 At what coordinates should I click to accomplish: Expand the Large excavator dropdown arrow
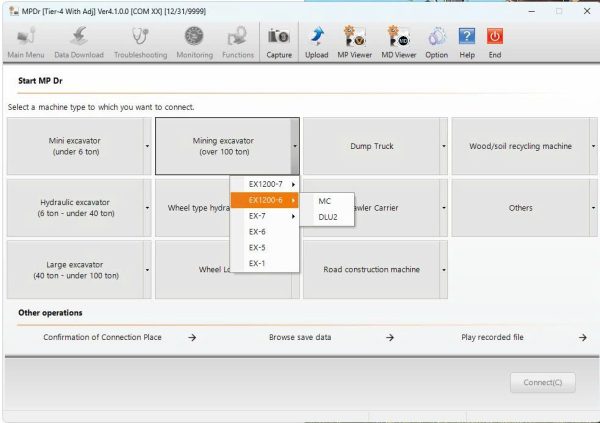click(147, 270)
